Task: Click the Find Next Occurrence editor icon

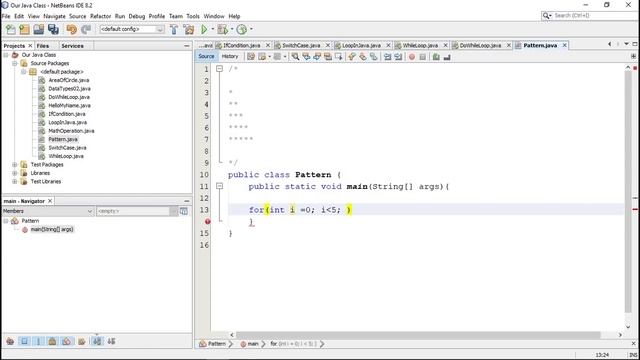Action: coord(317,57)
